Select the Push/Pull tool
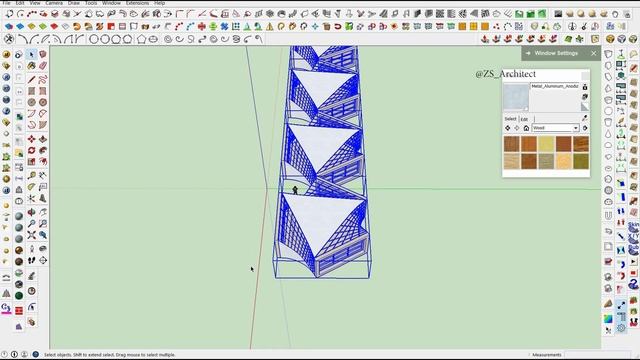The image size is (640, 360). [43, 140]
